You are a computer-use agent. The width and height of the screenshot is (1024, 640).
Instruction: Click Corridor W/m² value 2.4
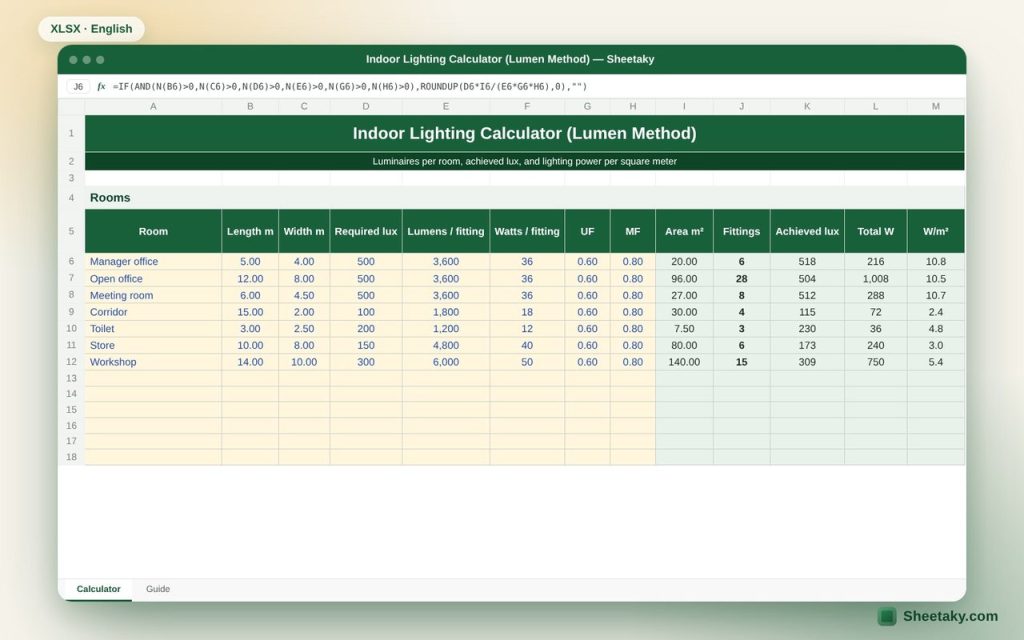pyautogui.click(x=936, y=312)
